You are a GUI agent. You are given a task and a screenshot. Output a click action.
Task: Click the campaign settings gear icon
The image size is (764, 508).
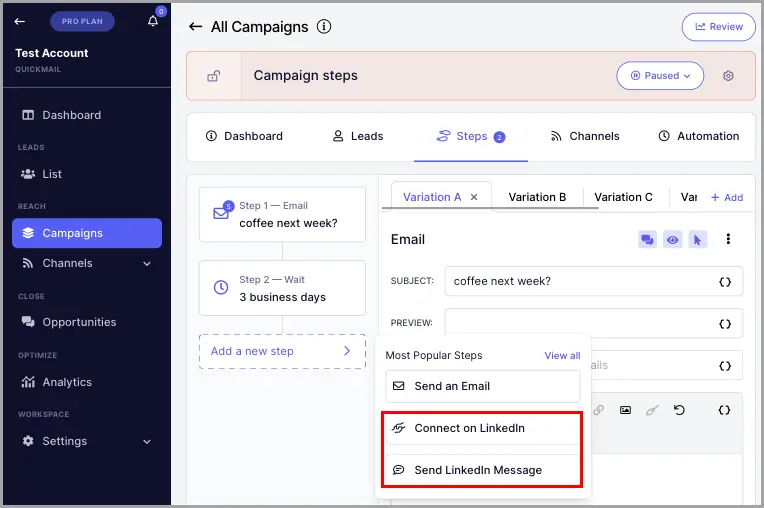point(728,76)
